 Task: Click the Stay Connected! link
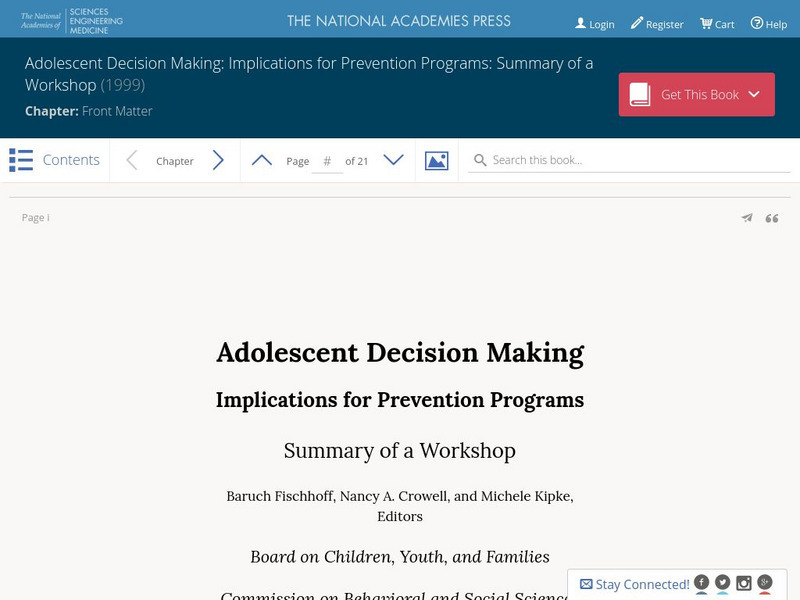(637, 583)
